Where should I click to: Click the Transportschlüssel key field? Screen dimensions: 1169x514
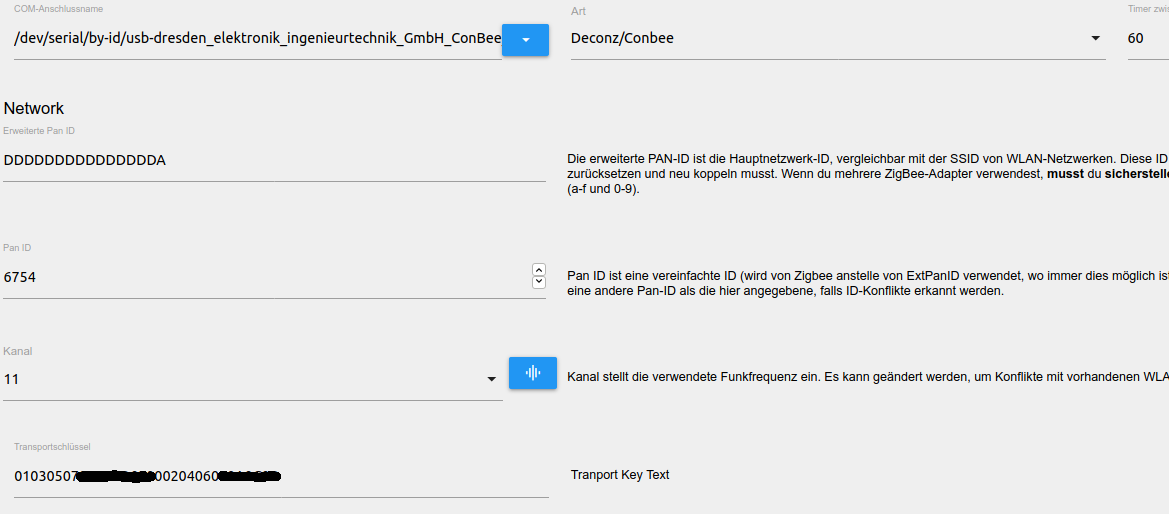[280, 476]
